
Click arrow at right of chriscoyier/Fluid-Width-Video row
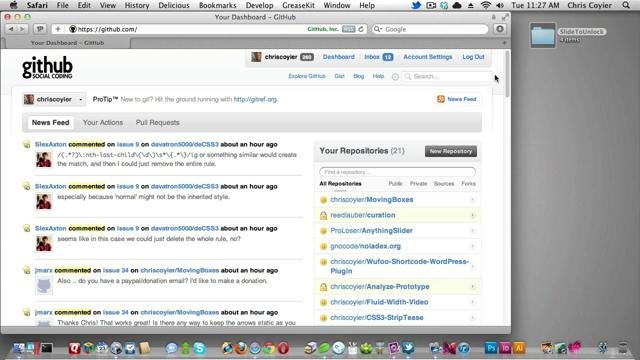tap(473, 302)
